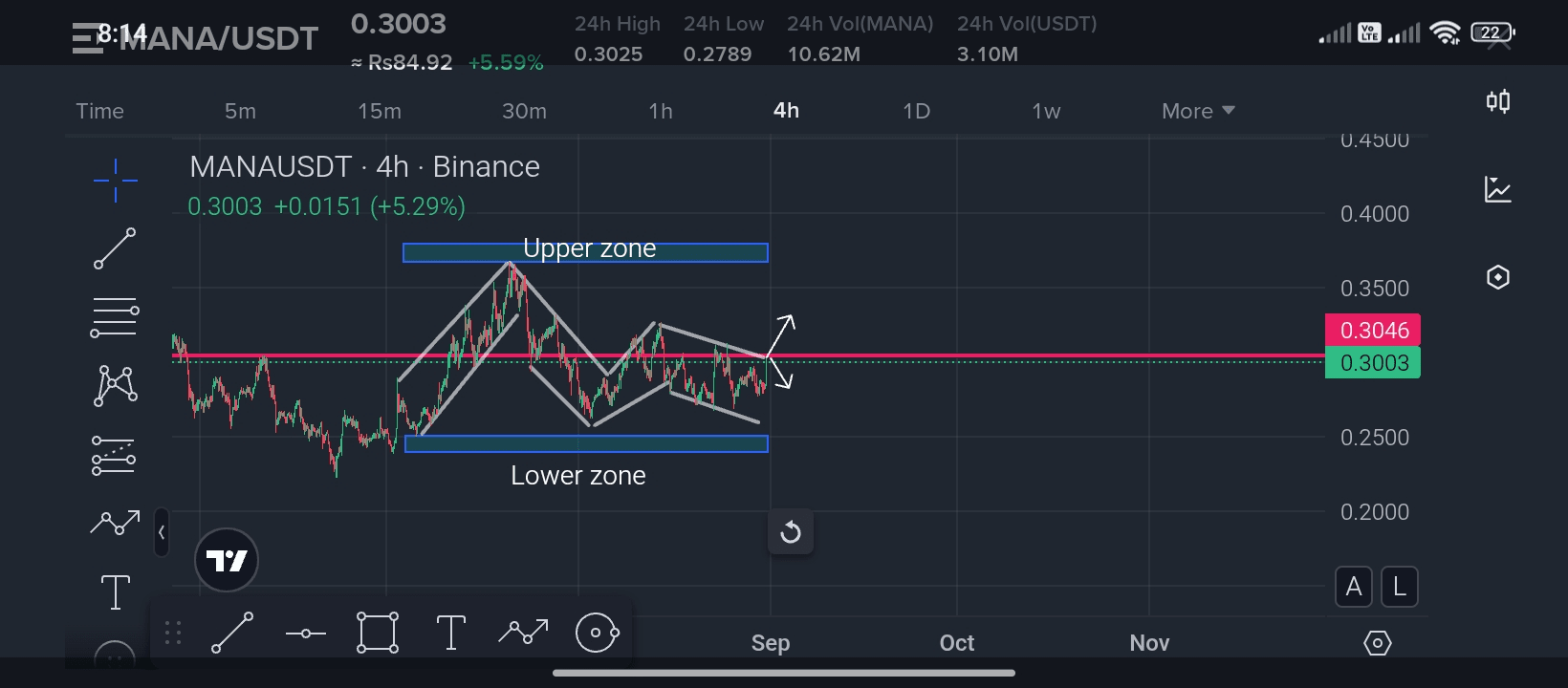Collapse the drawing toolbar with the chevron

pyautogui.click(x=162, y=532)
